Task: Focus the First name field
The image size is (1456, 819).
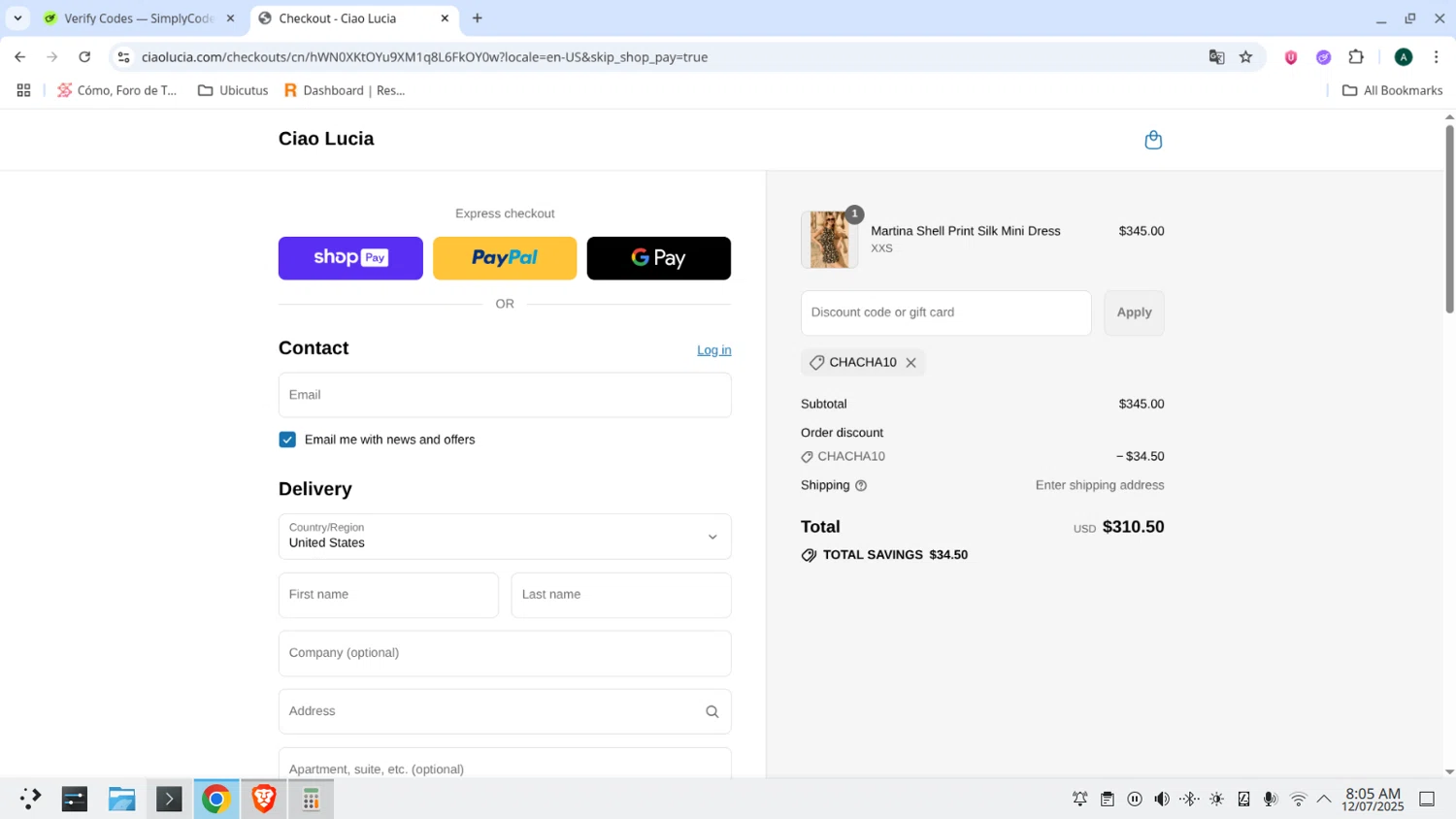Action: pyautogui.click(x=388, y=595)
